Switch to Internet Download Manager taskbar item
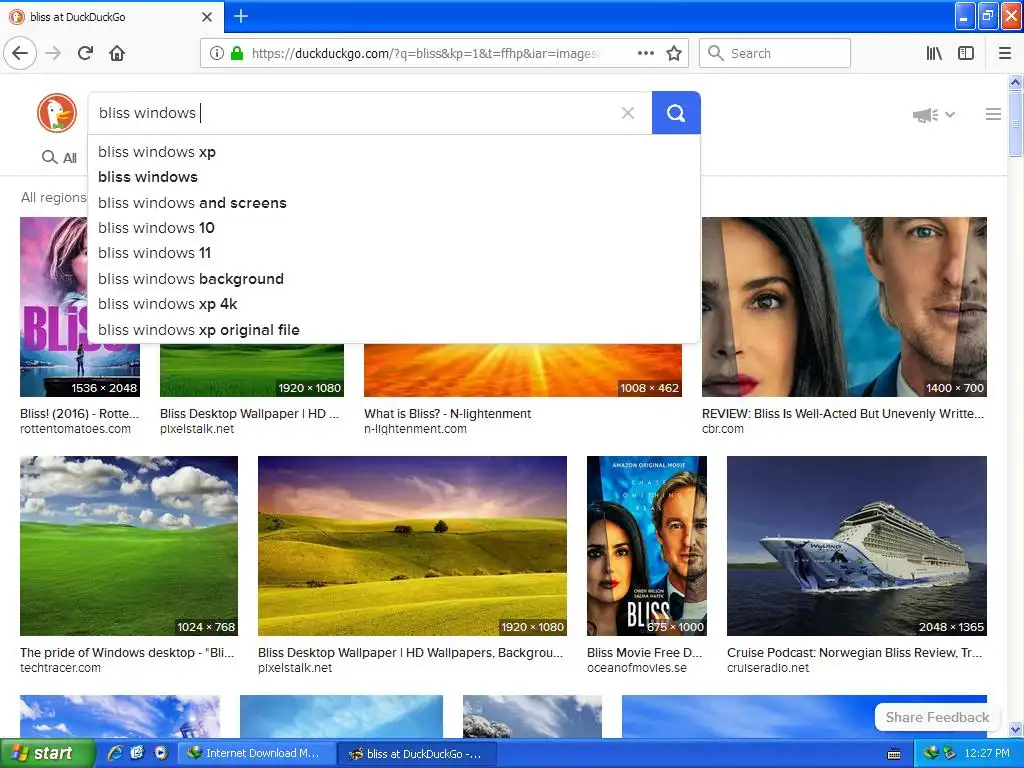The width and height of the screenshot is (1024, 768). click(256, 754)
